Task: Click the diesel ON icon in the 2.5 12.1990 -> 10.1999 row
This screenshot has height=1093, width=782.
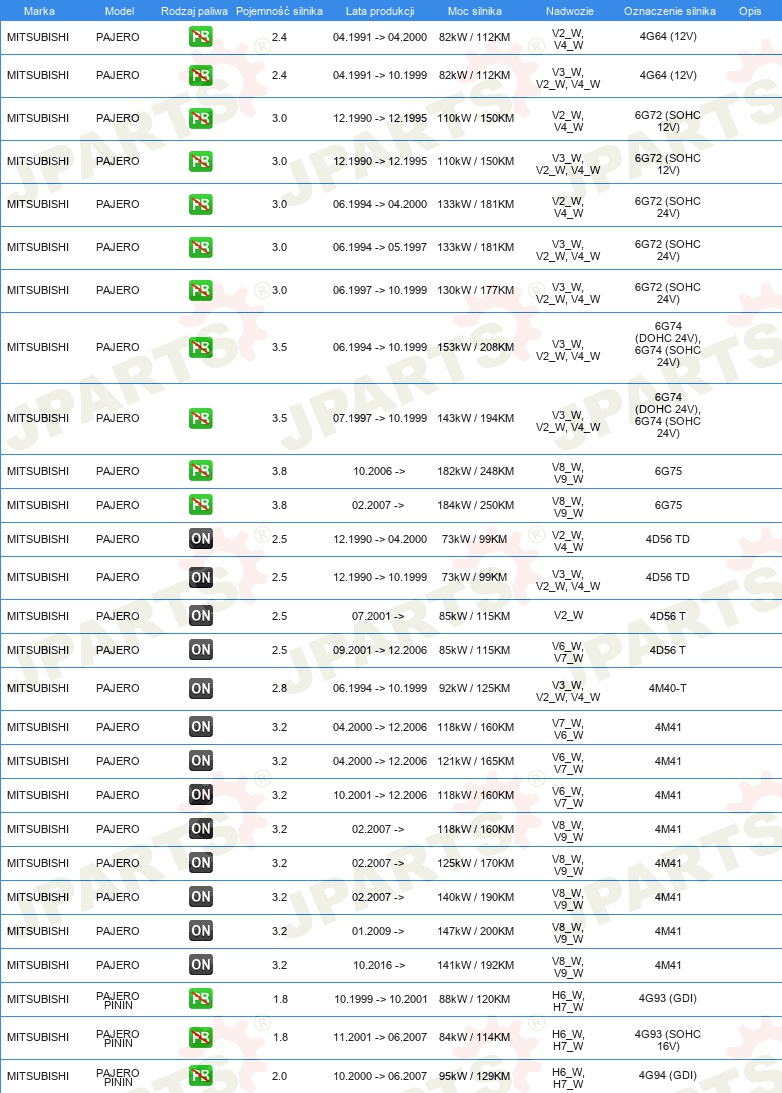Action: click(201, 577)
